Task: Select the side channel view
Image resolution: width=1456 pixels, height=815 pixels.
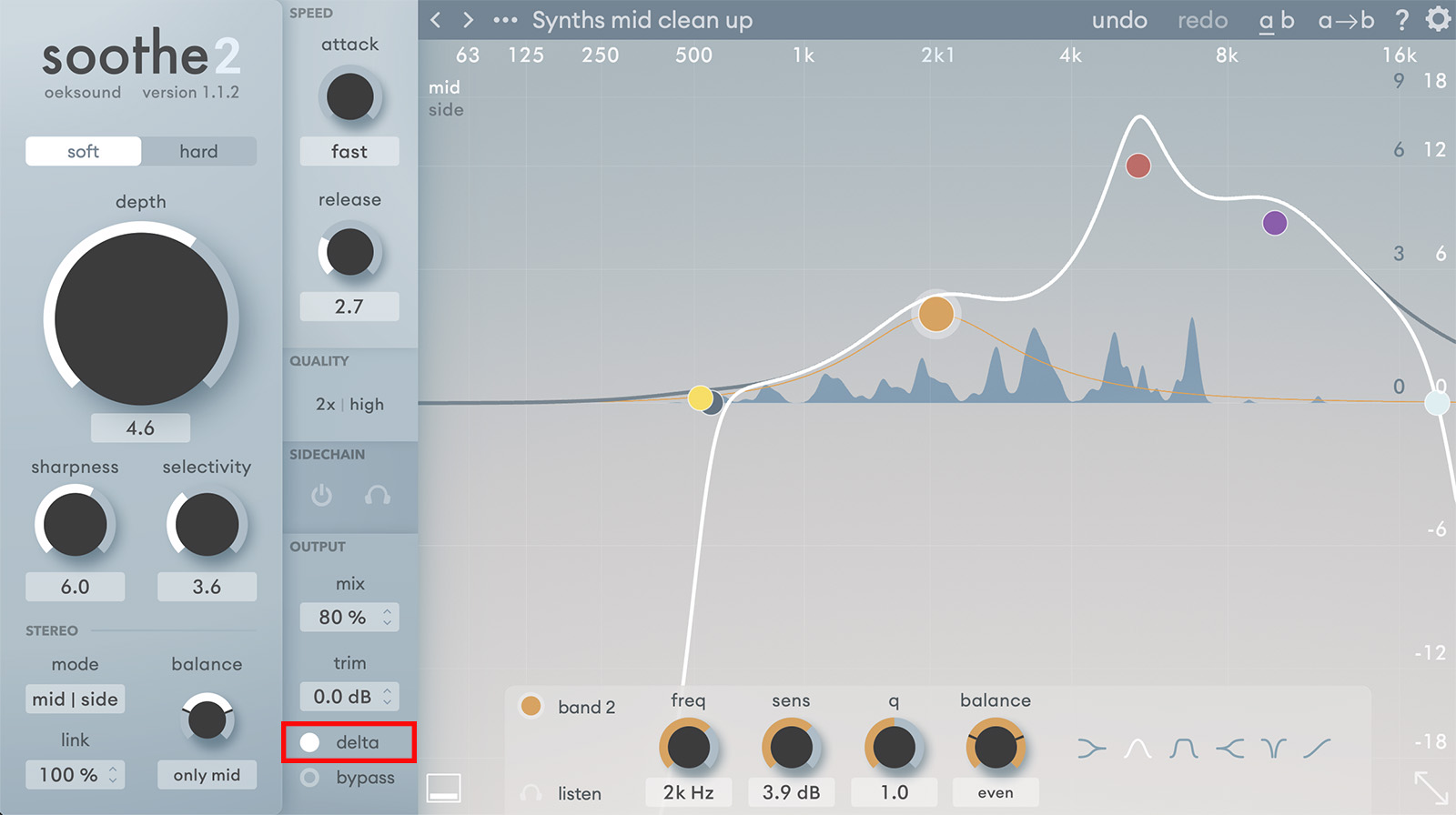Action: coord(446,110)
